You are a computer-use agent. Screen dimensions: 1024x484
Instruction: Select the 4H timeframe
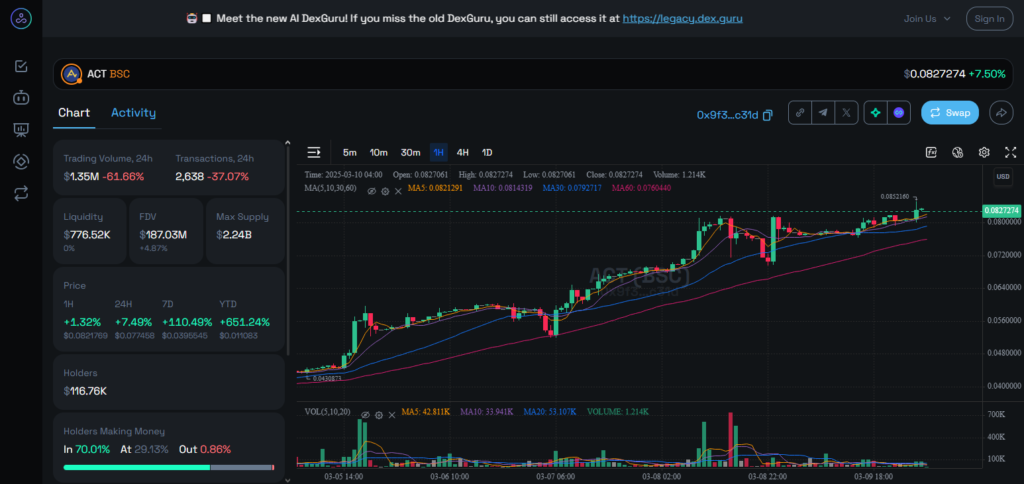coord(462,152)
